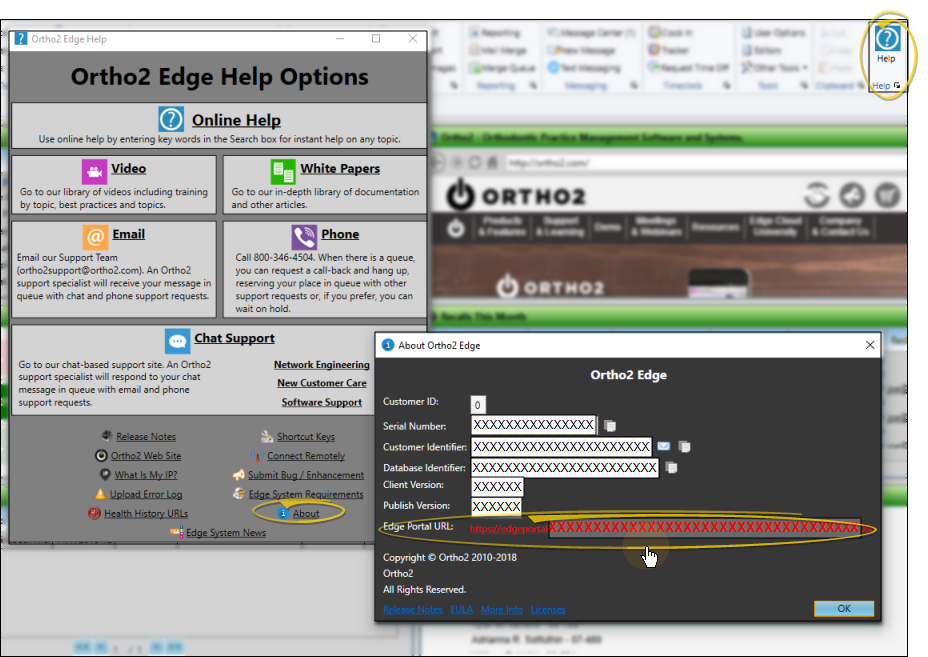Screen dimensions: 928x657
Task: Click the Online Help question mark icon
Action: point(171,120)
